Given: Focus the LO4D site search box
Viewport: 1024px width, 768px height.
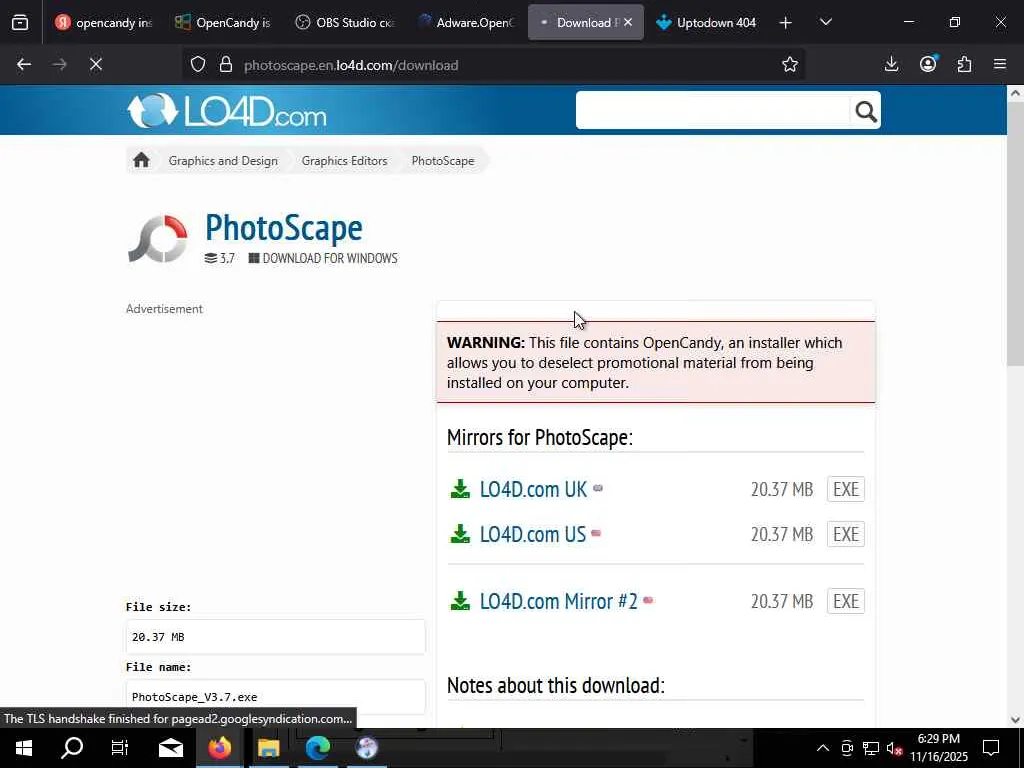Looking at the screenshot, I should [x=712, y=111].
